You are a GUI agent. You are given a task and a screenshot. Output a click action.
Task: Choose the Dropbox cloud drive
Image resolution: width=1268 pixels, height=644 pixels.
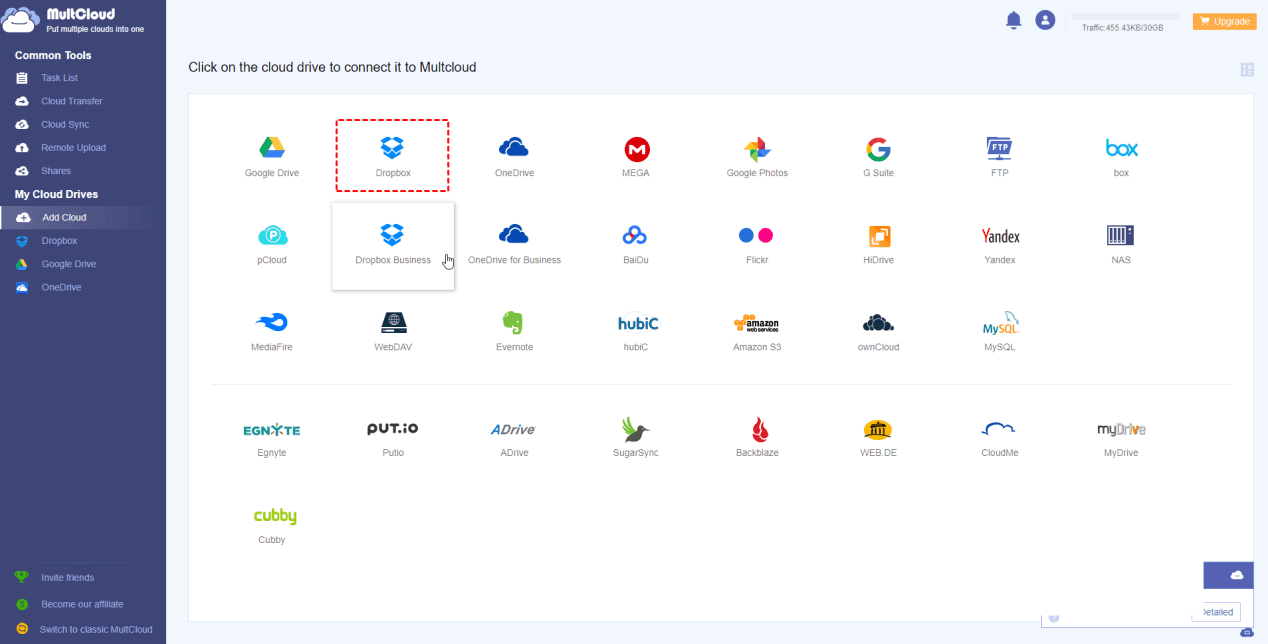[392, 156]
